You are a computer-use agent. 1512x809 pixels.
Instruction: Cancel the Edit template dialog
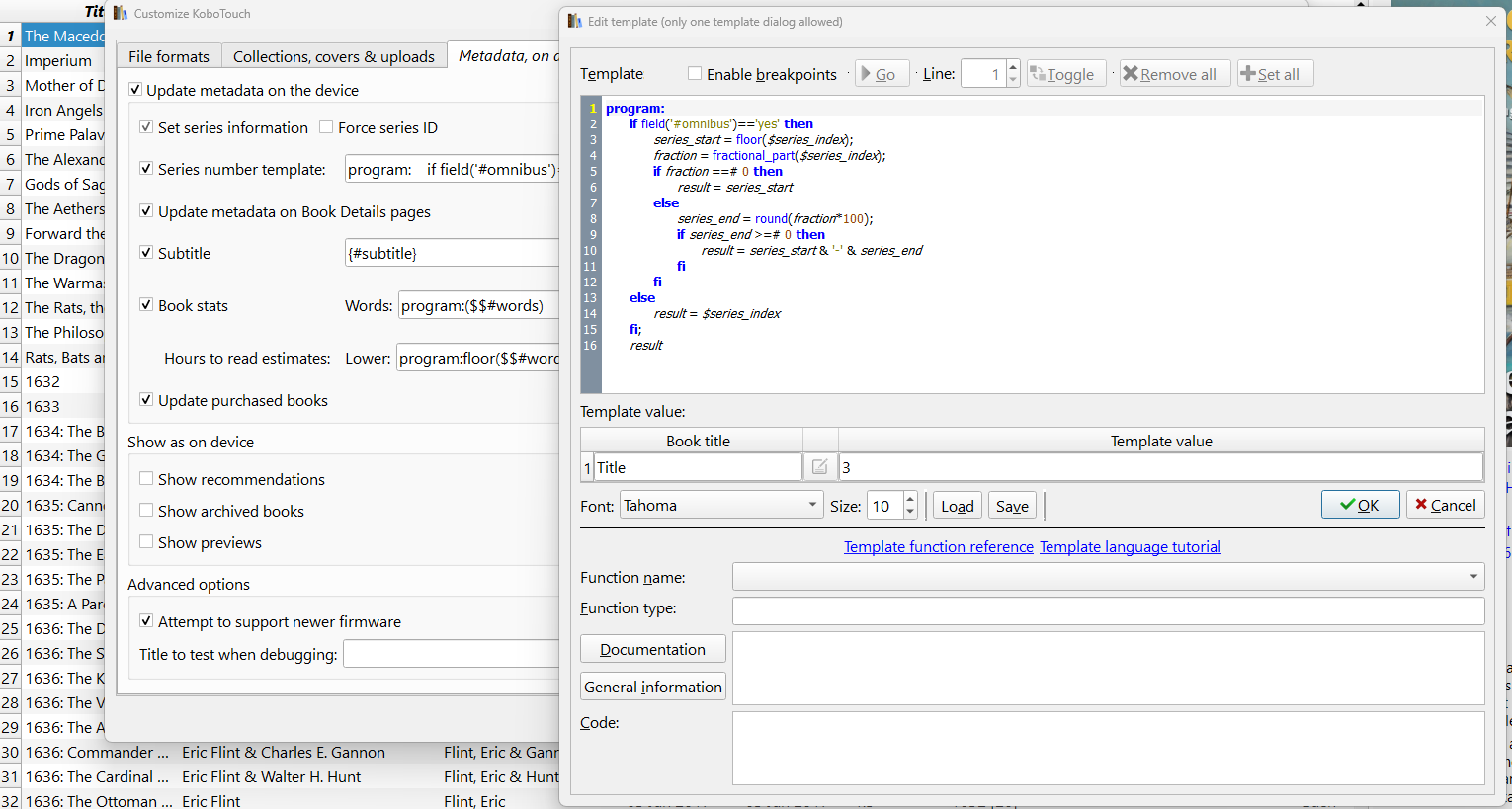[x=1445, y=505]
